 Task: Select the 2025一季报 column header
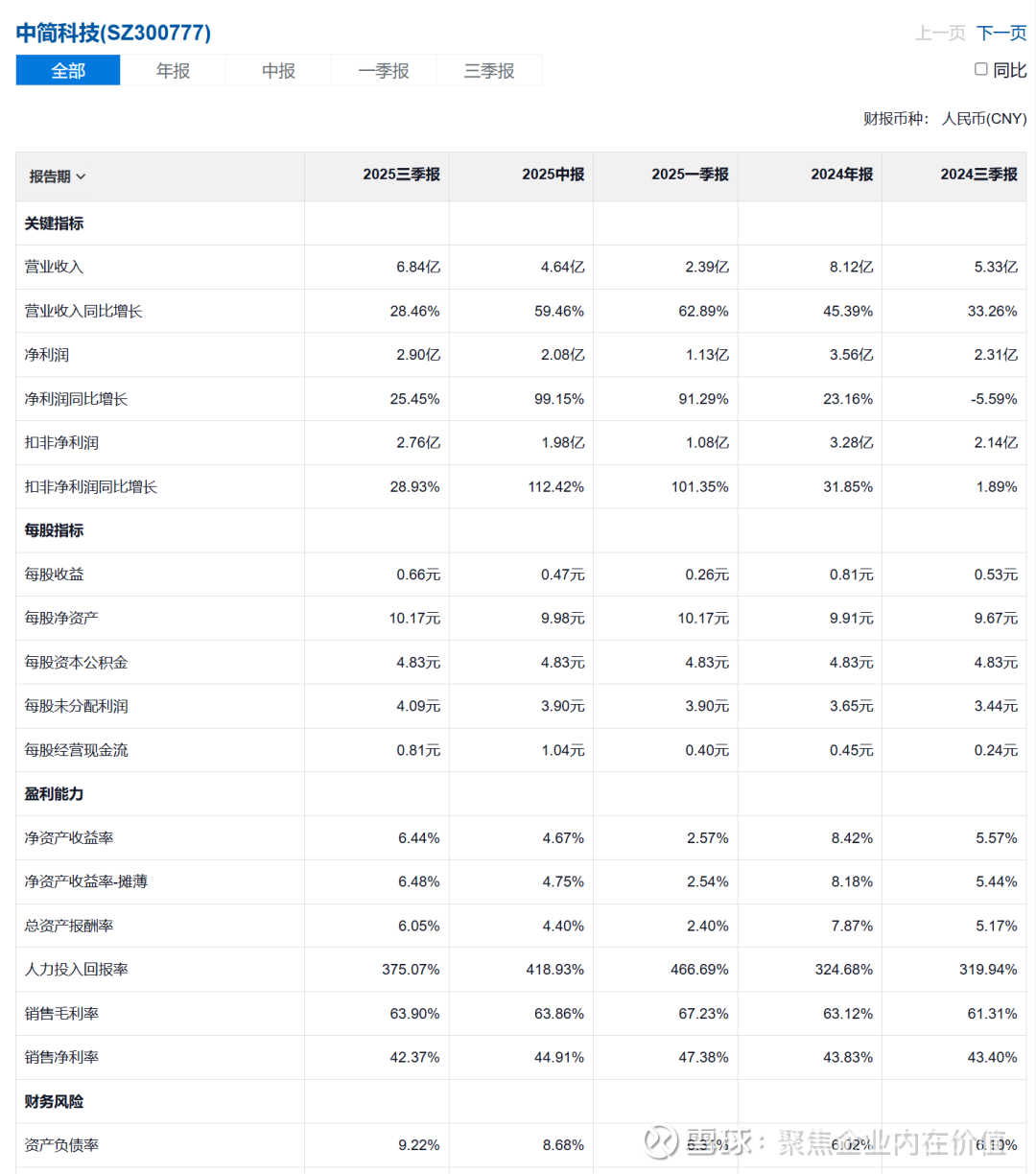coord(690,175)
